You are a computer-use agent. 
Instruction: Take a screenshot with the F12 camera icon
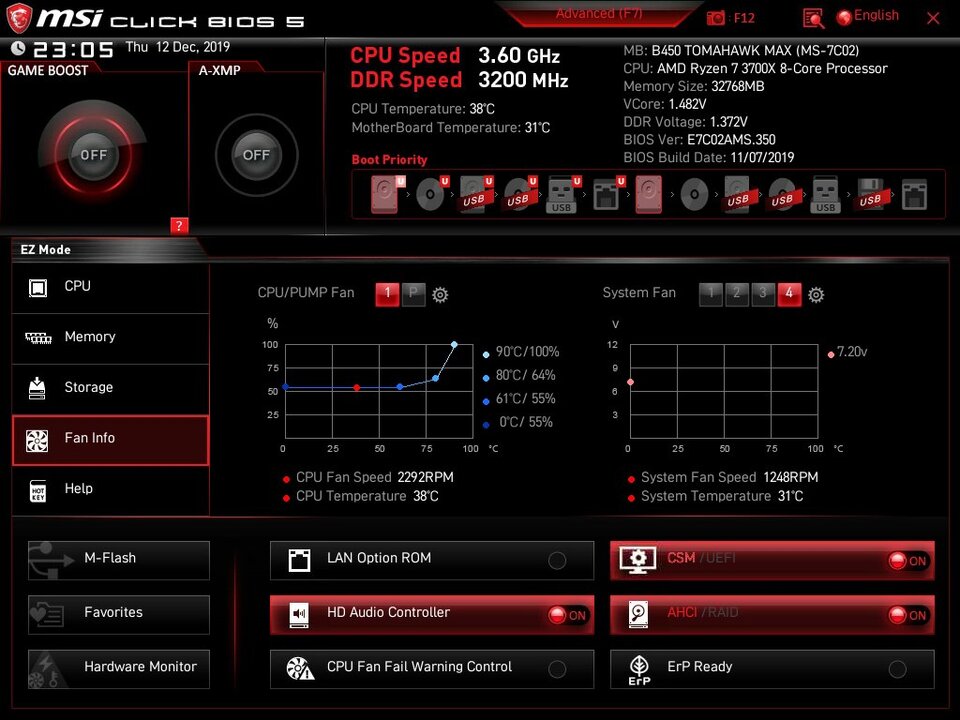tap(715, 18)
